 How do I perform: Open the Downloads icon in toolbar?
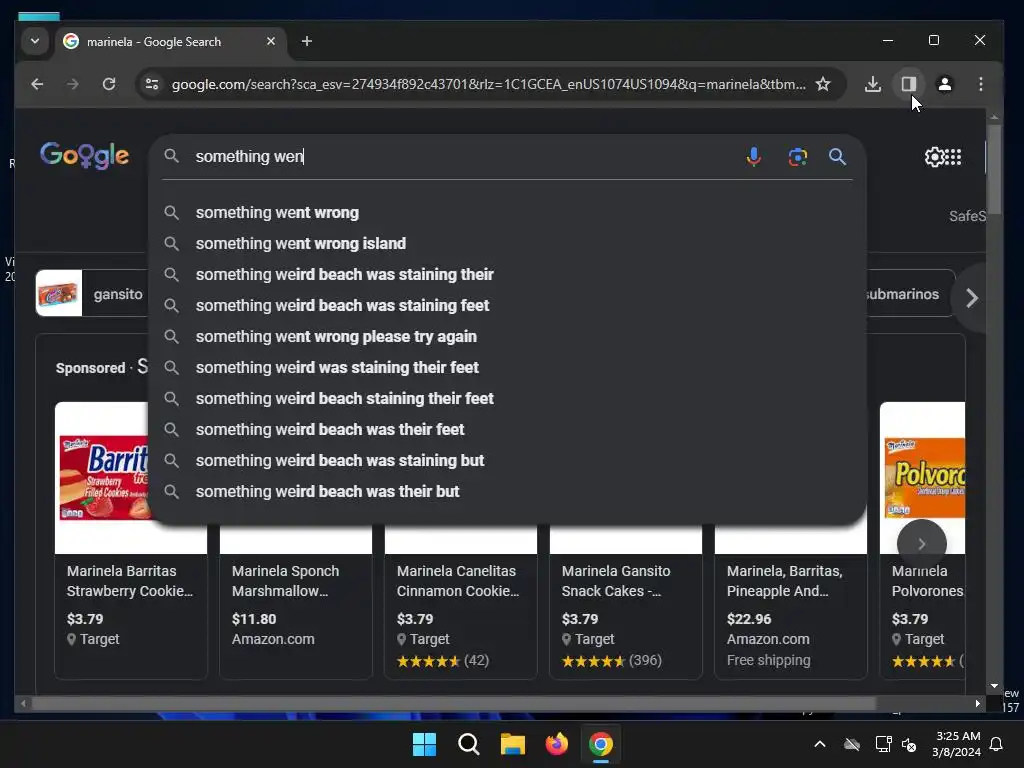872,84
